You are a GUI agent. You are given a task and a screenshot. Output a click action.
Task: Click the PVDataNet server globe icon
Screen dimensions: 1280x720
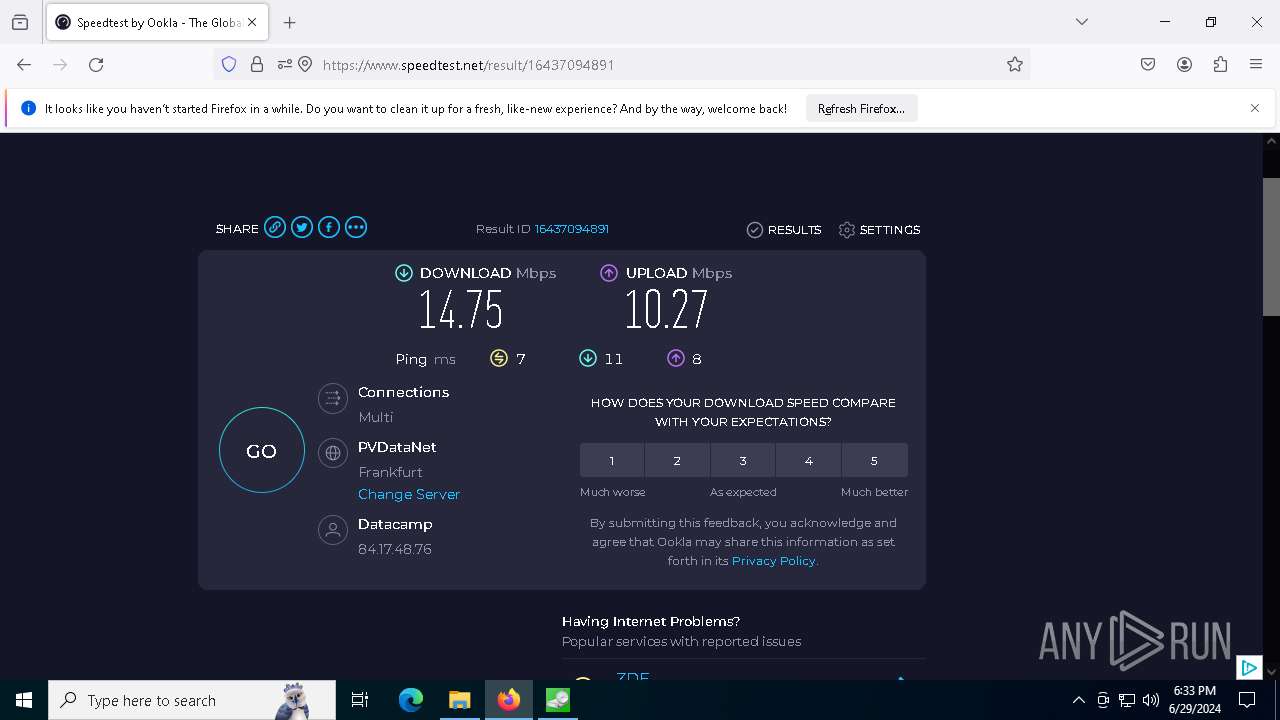332,453
